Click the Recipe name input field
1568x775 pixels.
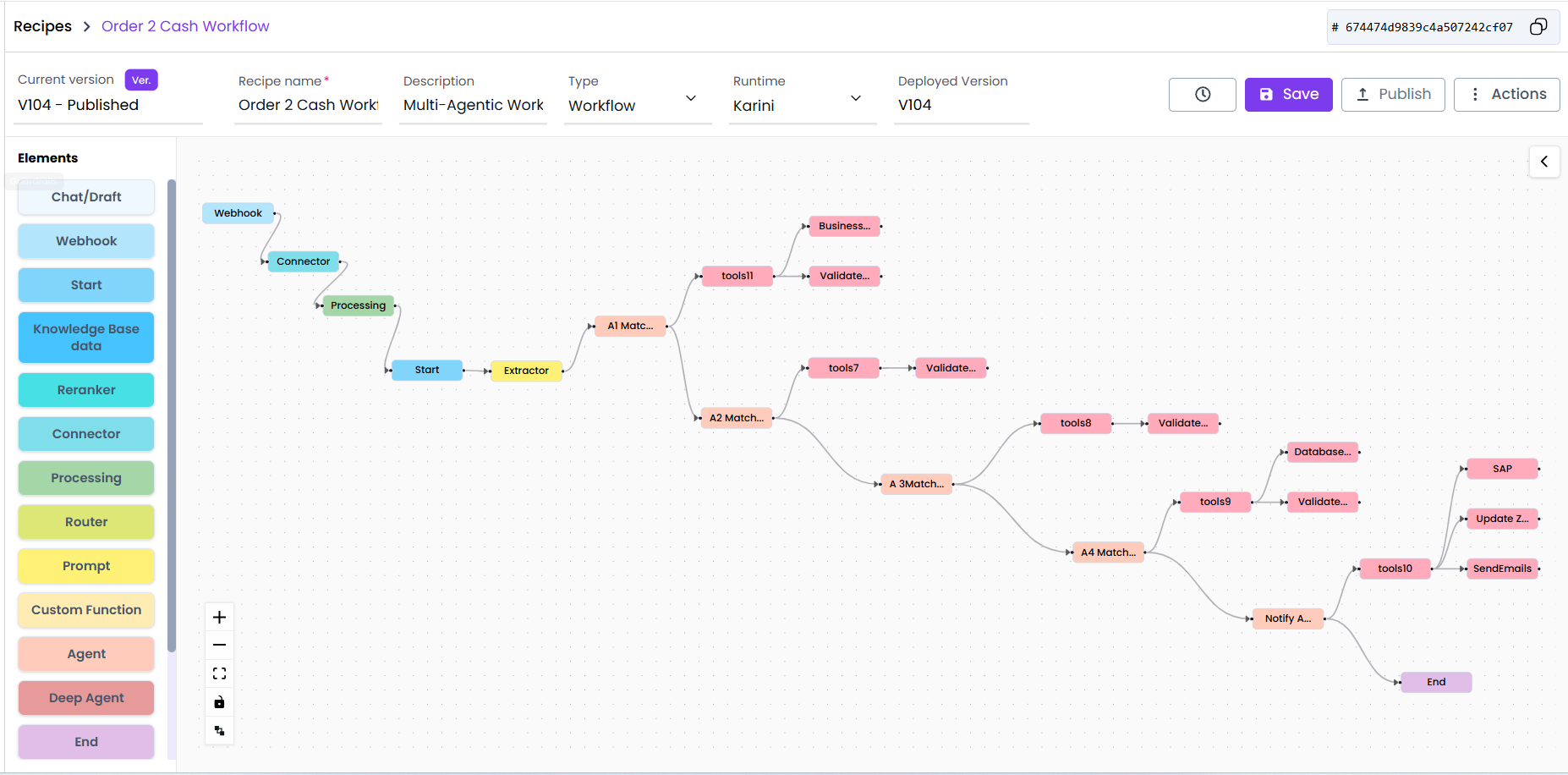[x=308, y=105]
